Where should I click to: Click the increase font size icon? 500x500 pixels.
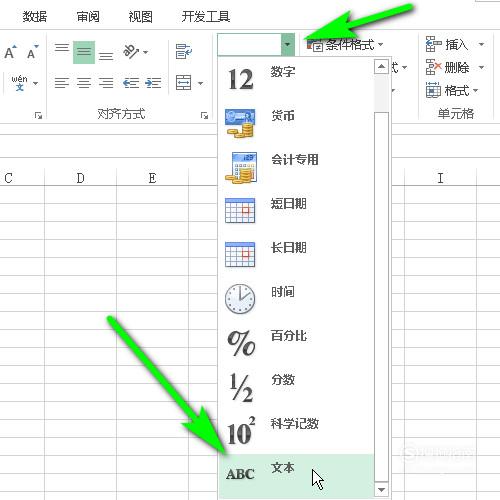(x=10, y=52)
